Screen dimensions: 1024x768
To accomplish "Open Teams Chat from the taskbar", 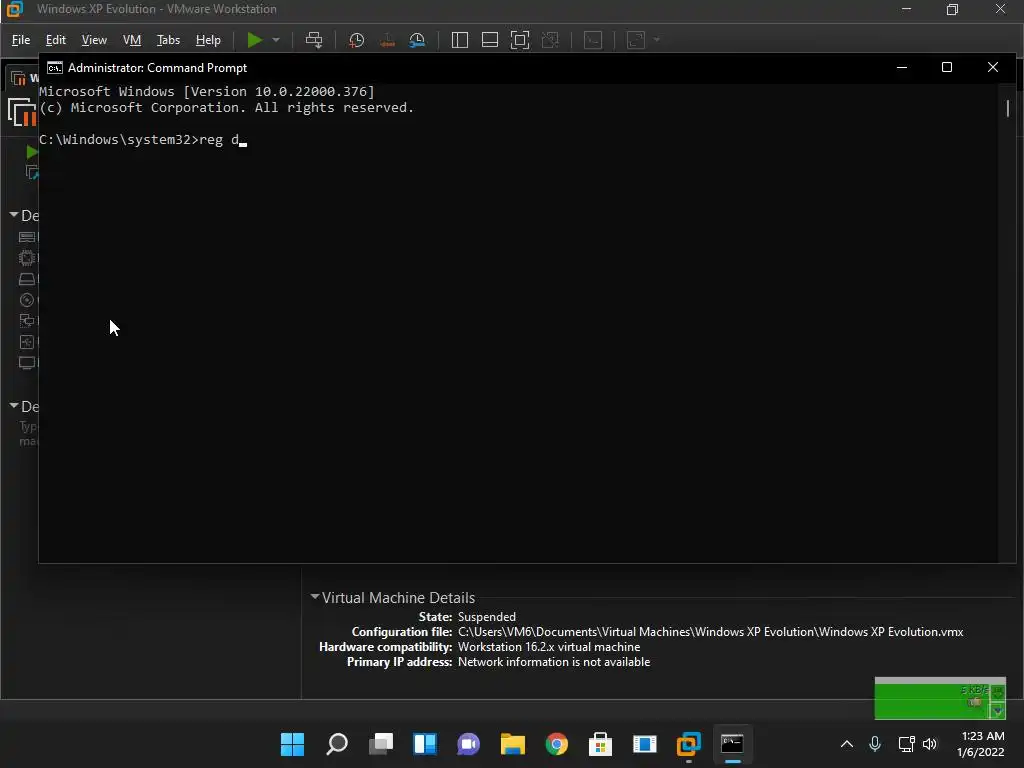I will click(x=468, y=744).
